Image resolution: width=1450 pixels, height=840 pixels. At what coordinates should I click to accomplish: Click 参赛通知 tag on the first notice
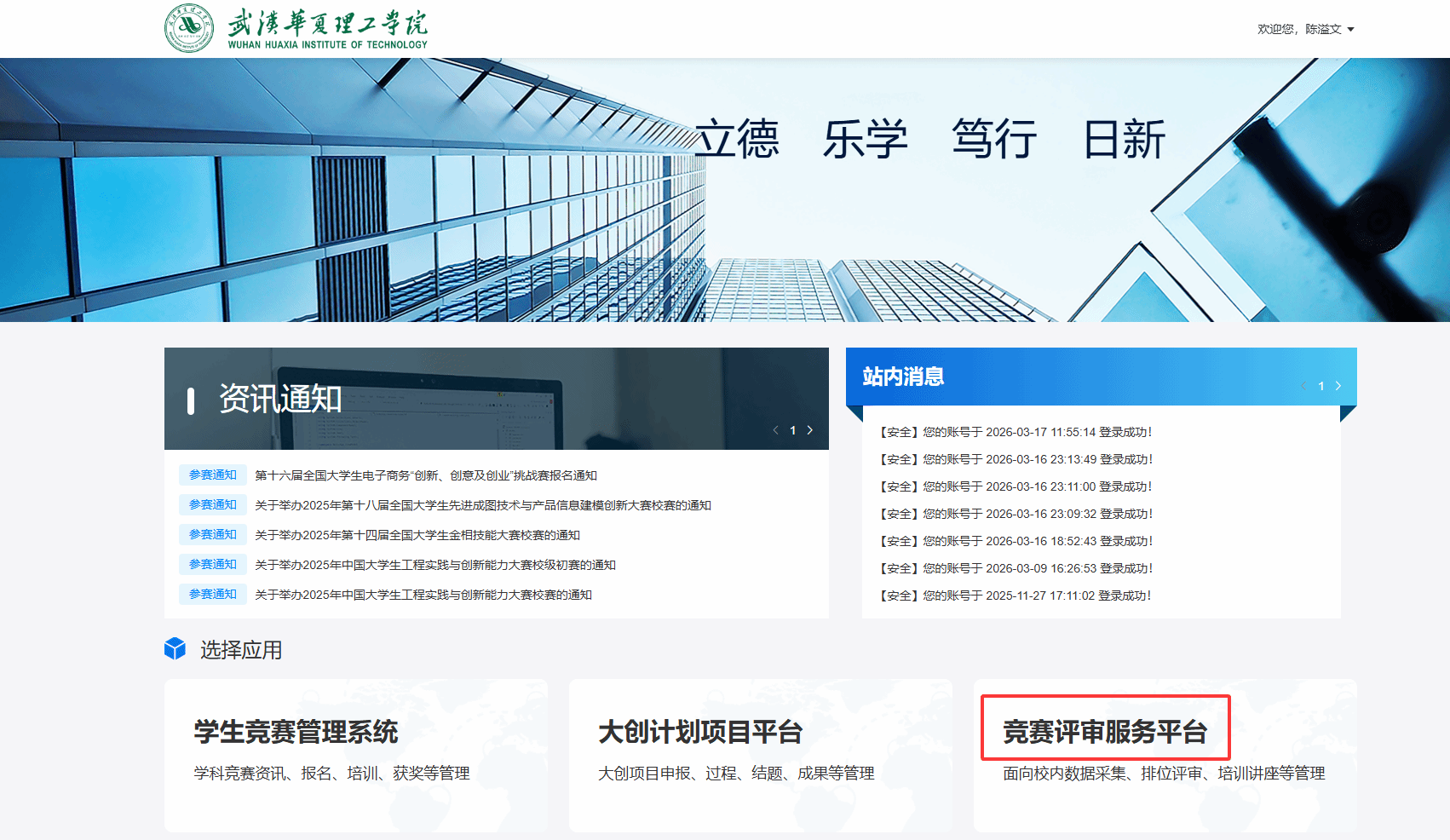pyautogui.click(x=213, y=475)
